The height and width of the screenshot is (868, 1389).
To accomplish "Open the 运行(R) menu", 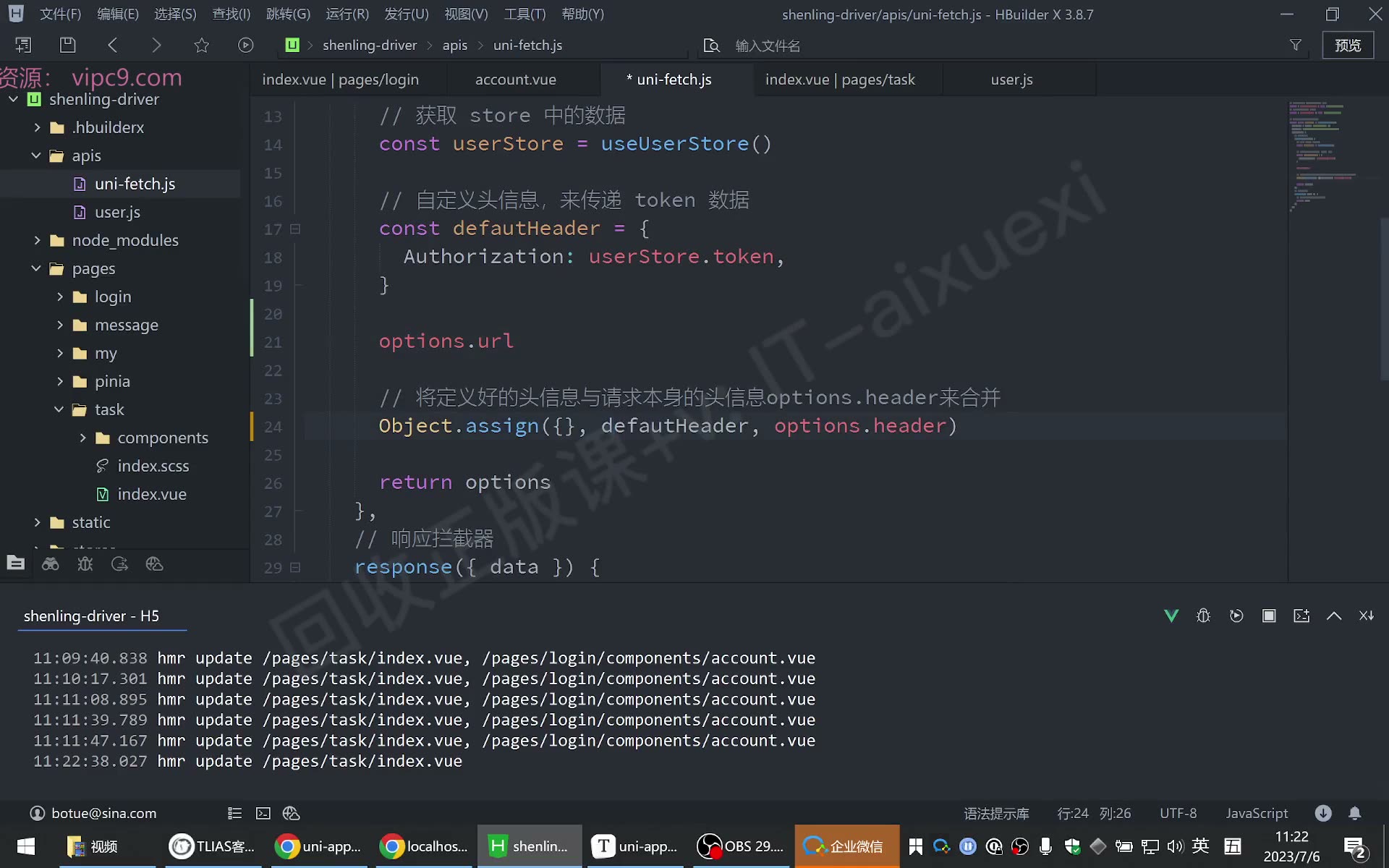I will pos(347,14).
